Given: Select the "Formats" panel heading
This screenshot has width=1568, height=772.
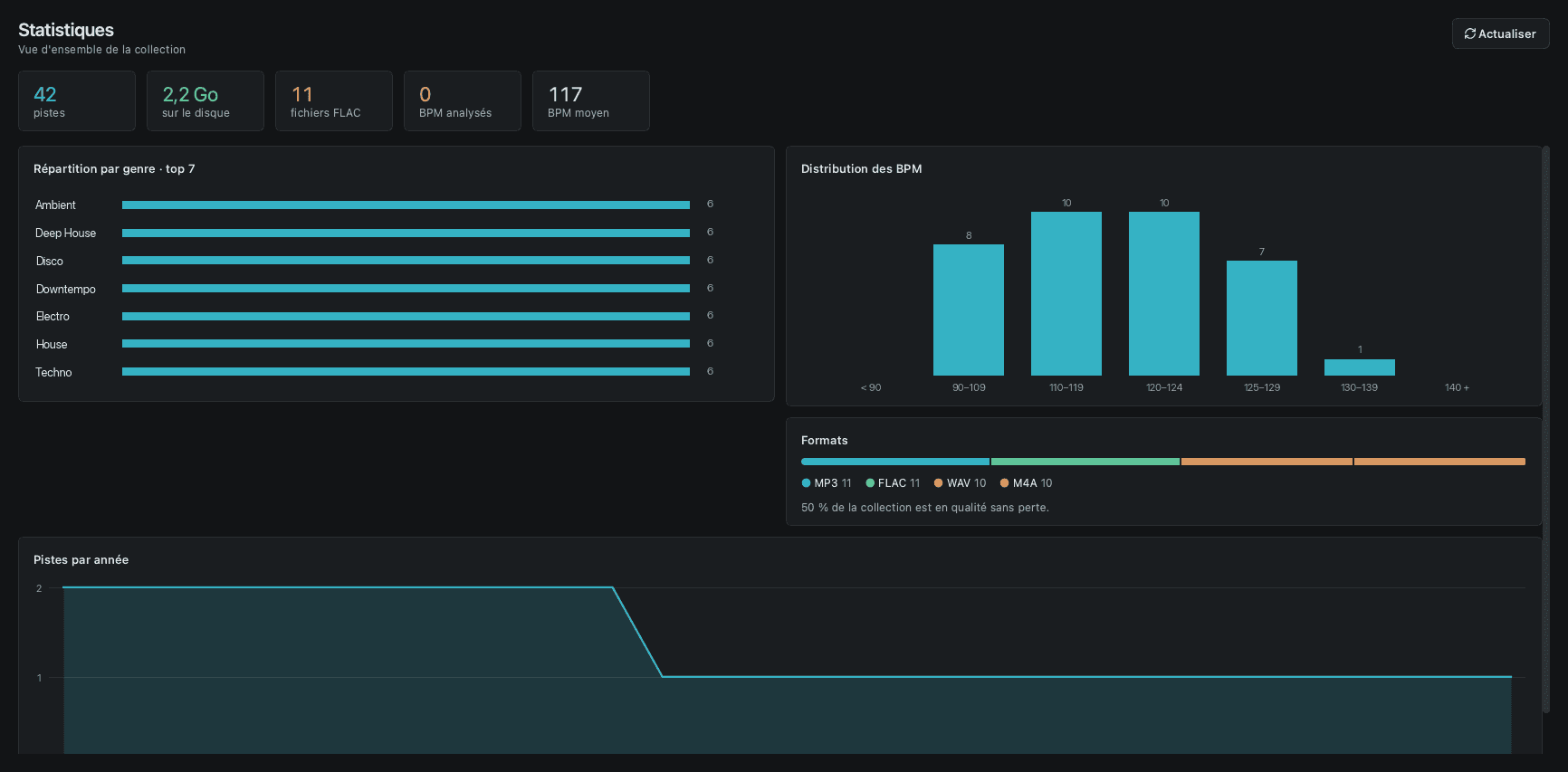Looking at the screenshot, I should click(x=825, y=441).
